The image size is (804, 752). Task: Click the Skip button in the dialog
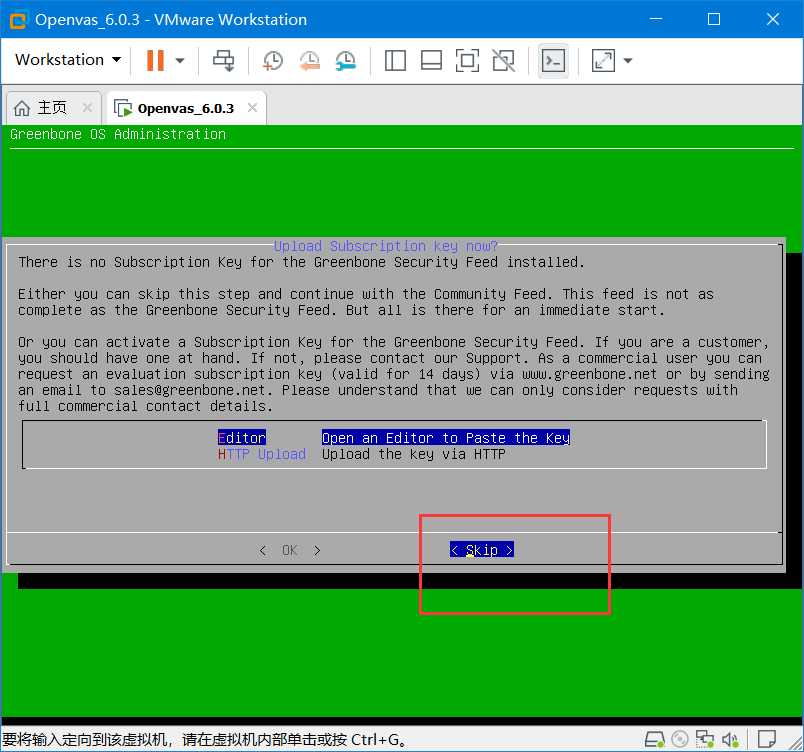[481, 550]
